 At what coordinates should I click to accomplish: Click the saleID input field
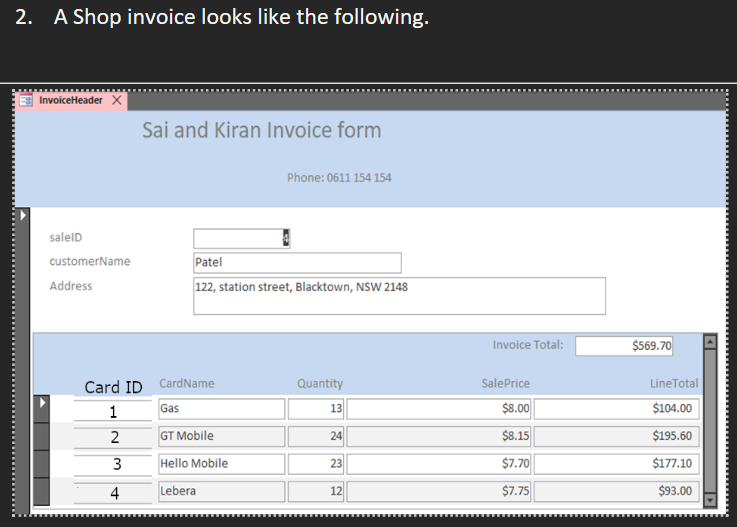242,238
